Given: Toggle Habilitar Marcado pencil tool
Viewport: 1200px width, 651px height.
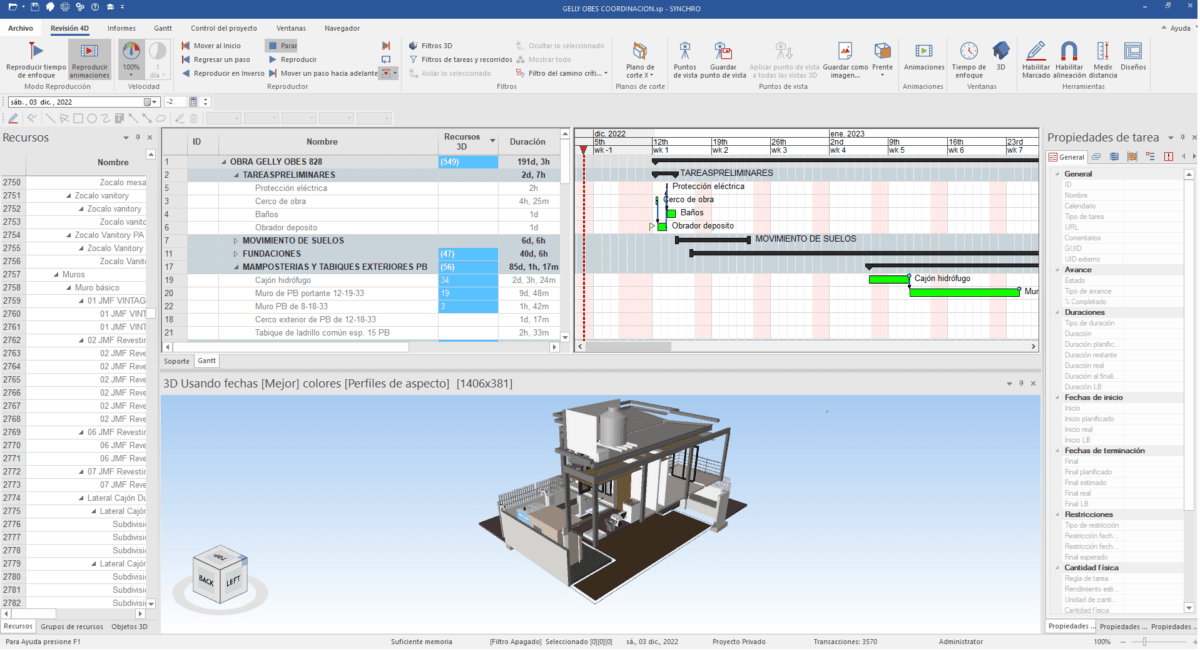Looking at the screenshot, I should [1036, 51].
